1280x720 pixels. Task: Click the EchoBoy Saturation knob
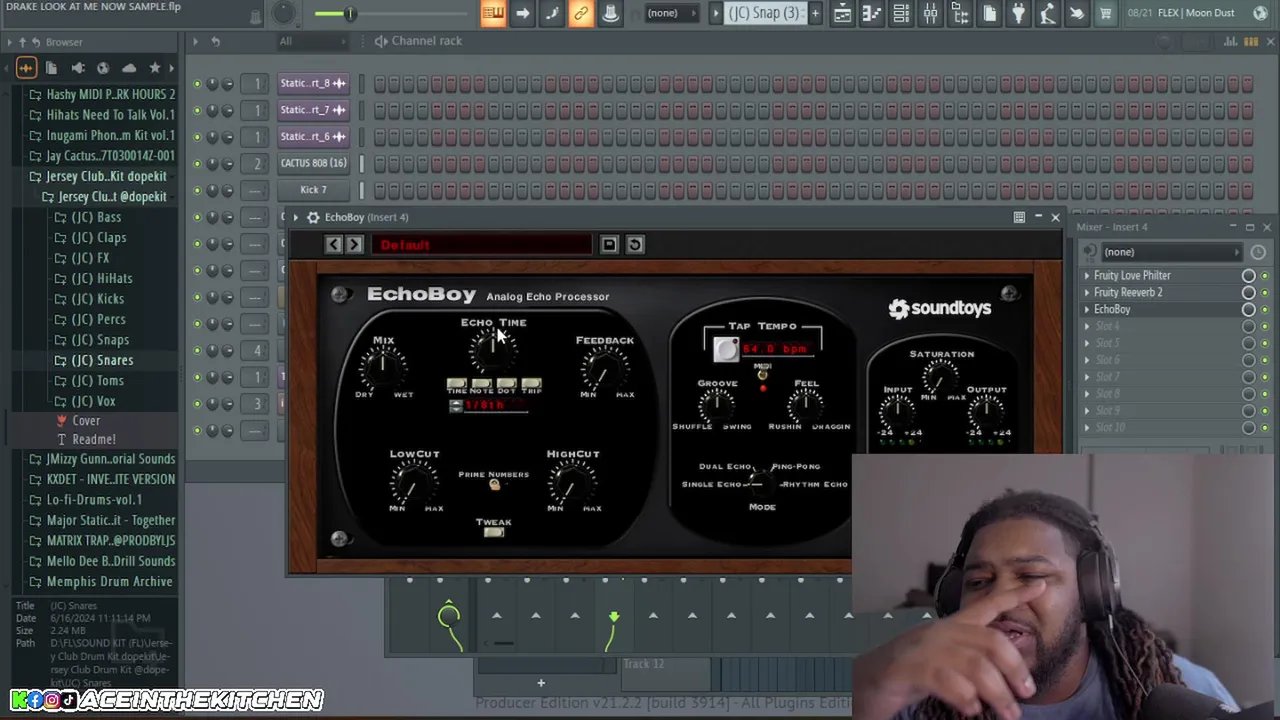(x=941, y=377)
